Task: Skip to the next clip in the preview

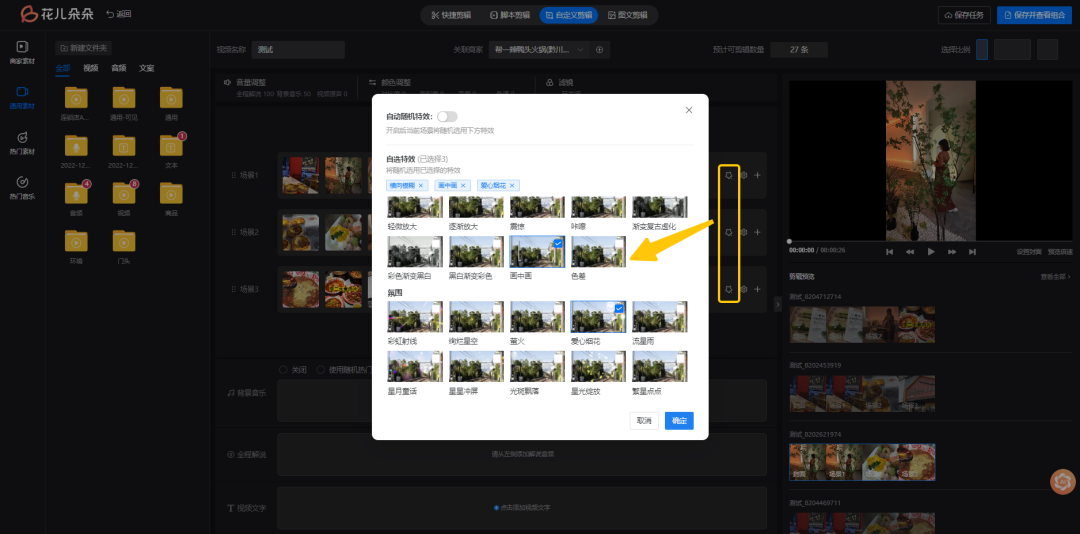Action: point(973,252)
